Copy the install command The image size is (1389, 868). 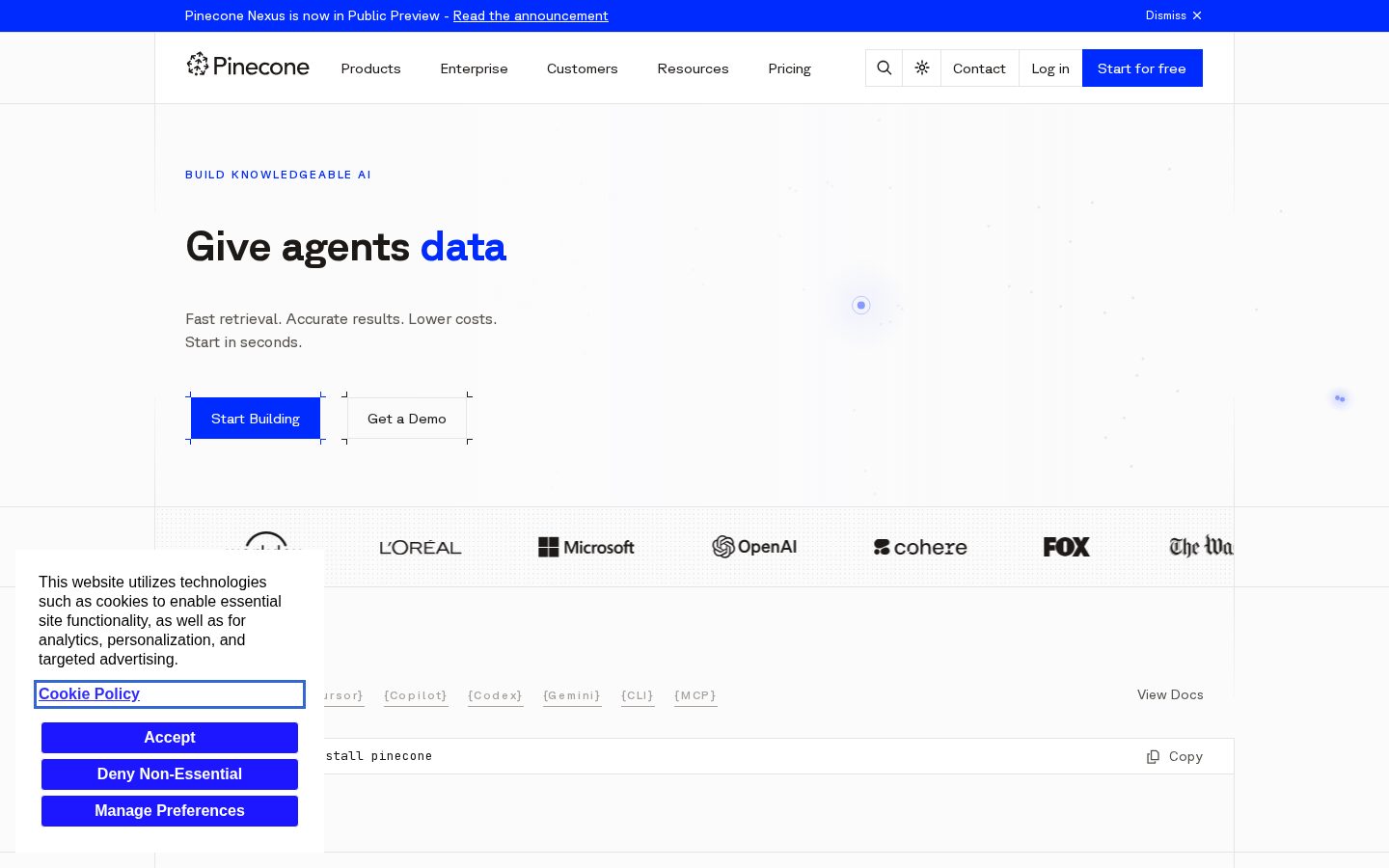coord(1174,756)
